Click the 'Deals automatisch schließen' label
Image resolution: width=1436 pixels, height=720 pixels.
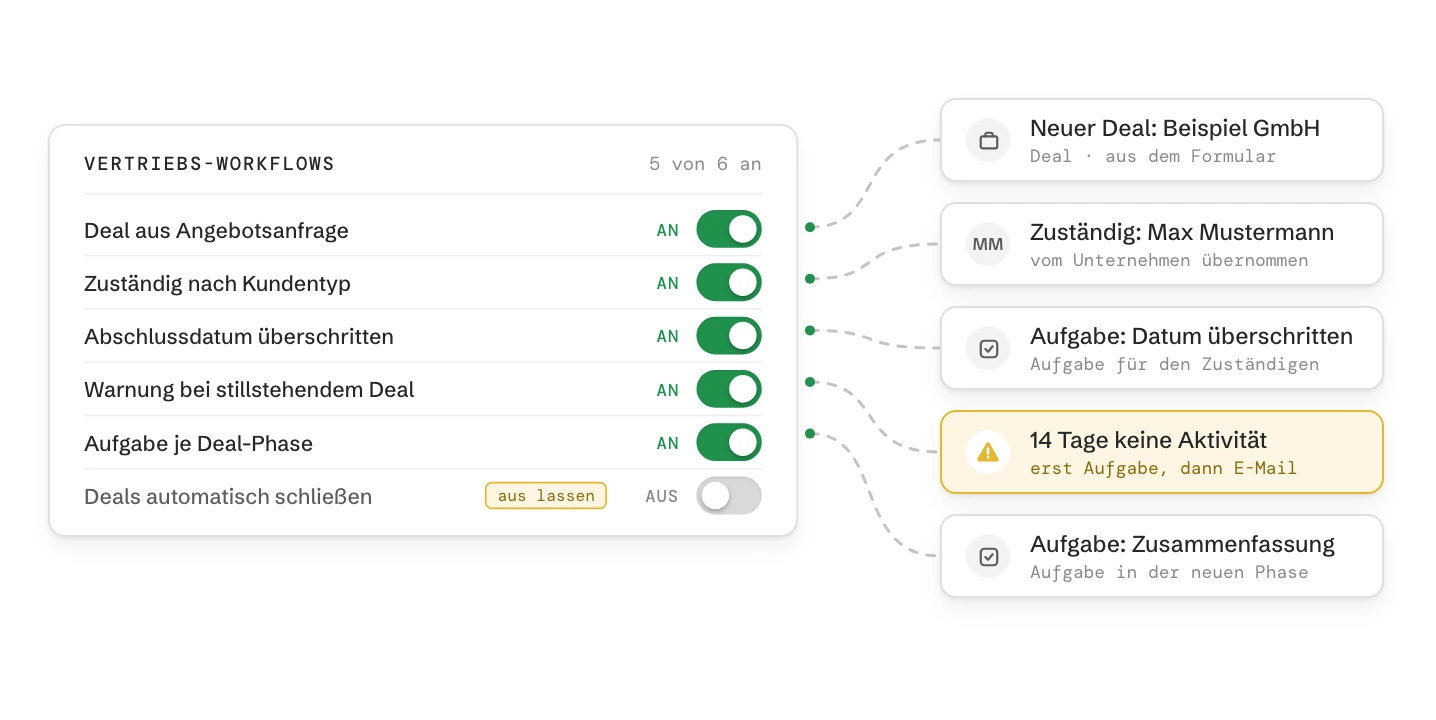228,496
